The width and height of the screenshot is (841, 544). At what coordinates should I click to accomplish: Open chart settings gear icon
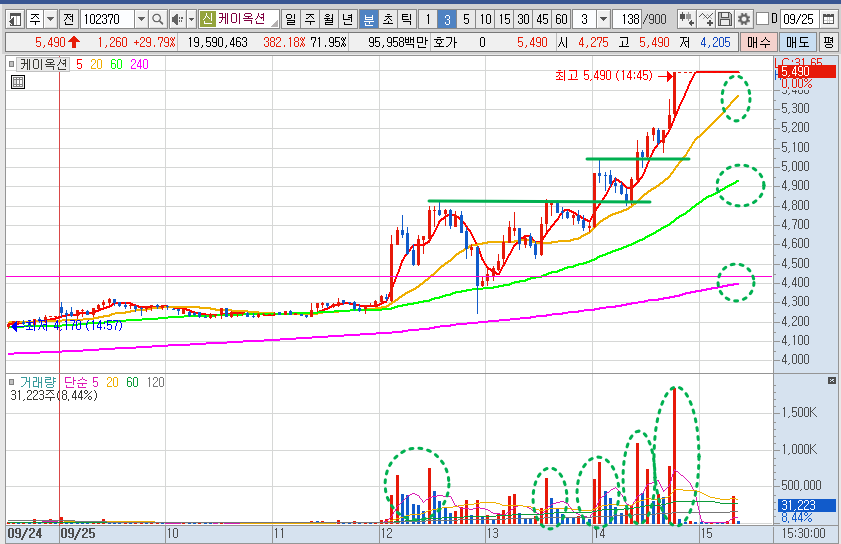point(743,20)
